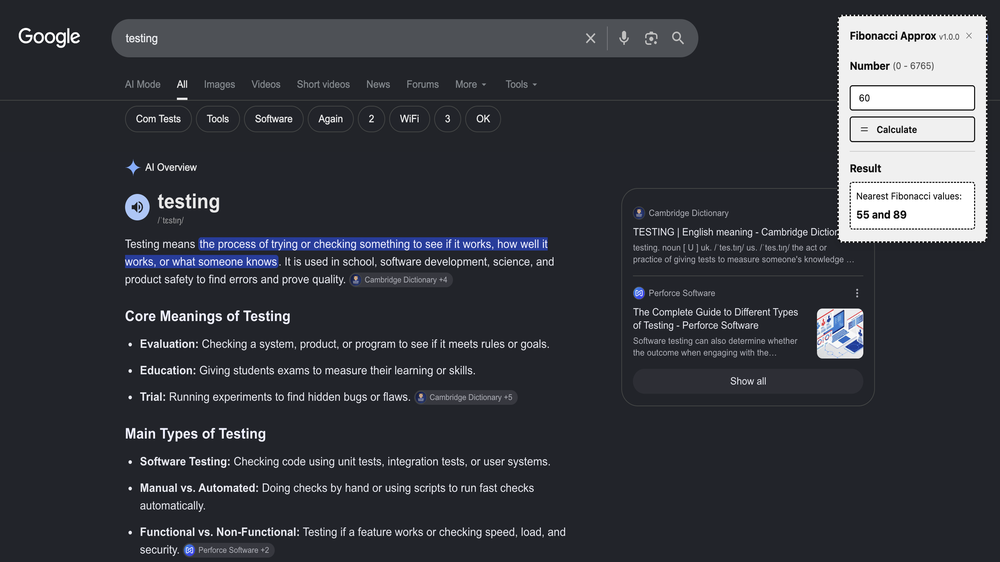1000x562 pixels.
Task: Click the magnifying glass search icon
Action: pyautogui.click(x=678, y=38)
